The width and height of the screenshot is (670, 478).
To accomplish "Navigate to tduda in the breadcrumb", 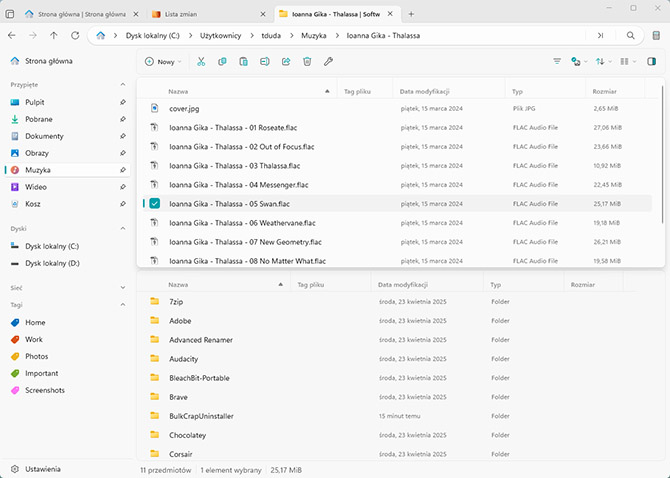I will (x=271, y=35).
